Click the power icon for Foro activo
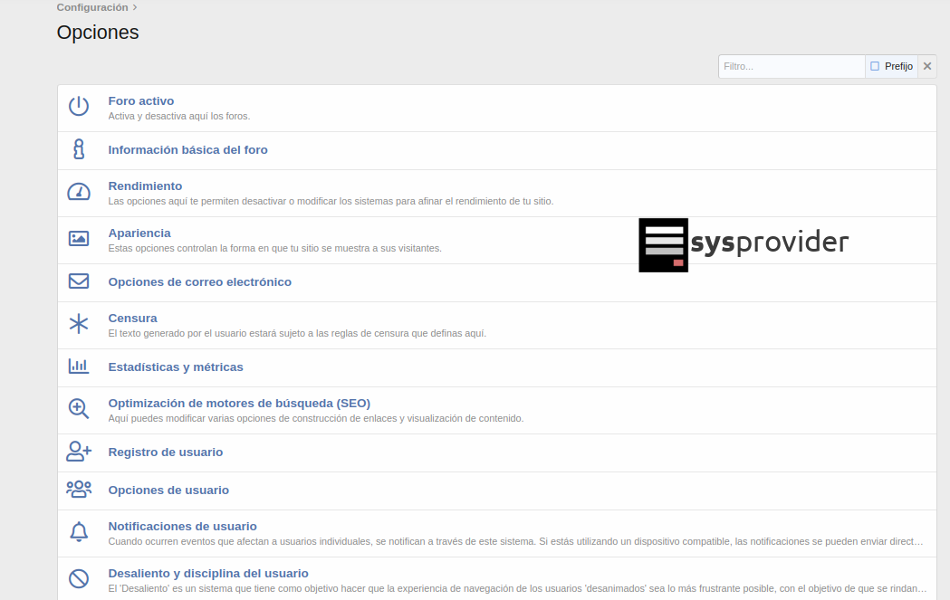 click(79, 107)
